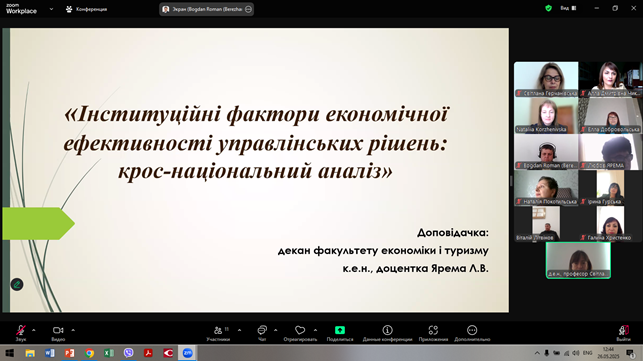Viewport: 643px width, 361px height.
Task: Expand video options arrow next to camera
Action: pyautogui.click(x=73, y=330)
